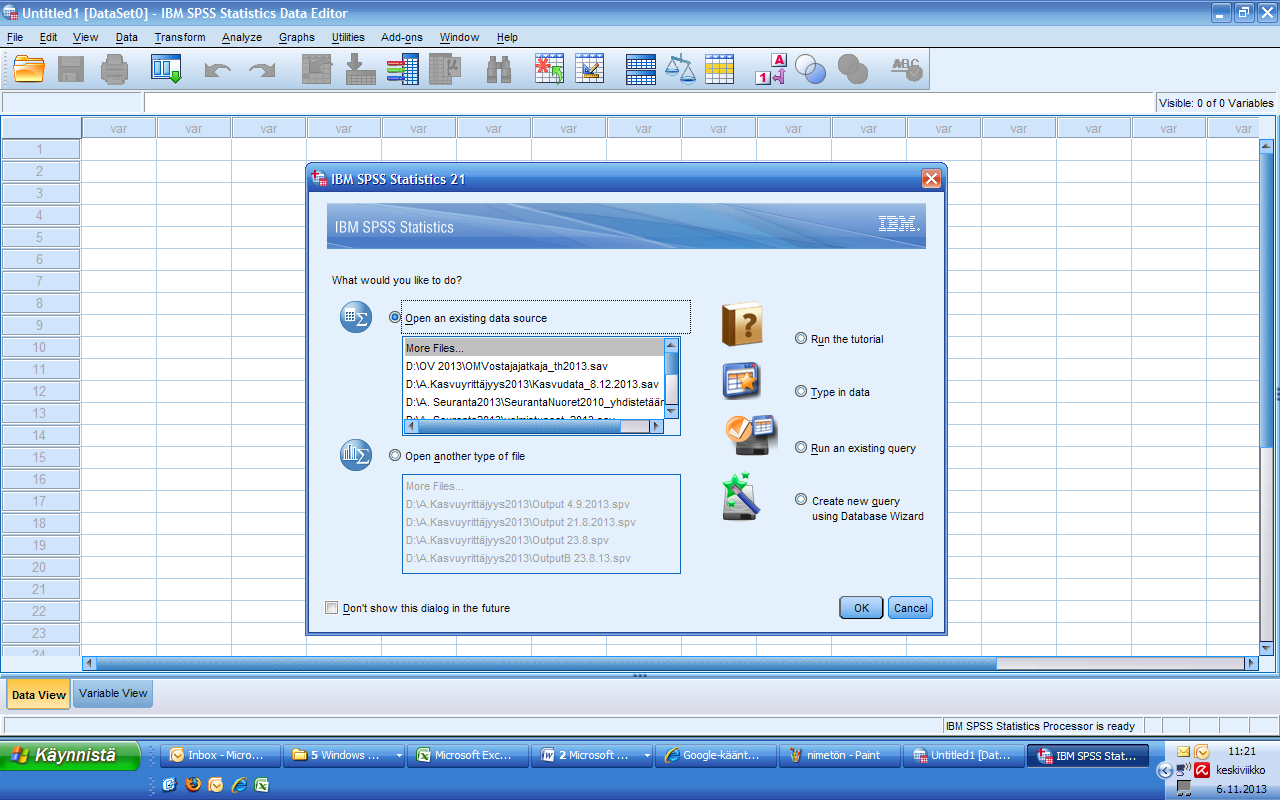Viewport: 1280px width, 800px height.
Task: Click the Run an existing query icon
Action: click(x=749, y=436)
